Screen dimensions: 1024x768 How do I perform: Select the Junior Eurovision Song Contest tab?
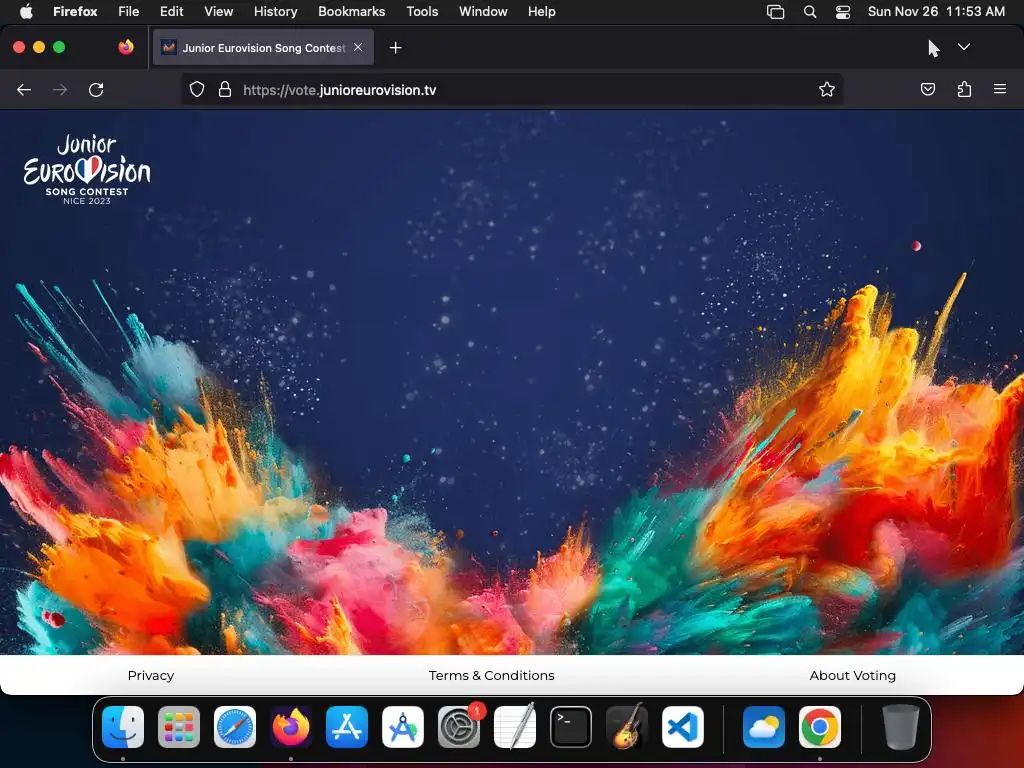[263, 47]
